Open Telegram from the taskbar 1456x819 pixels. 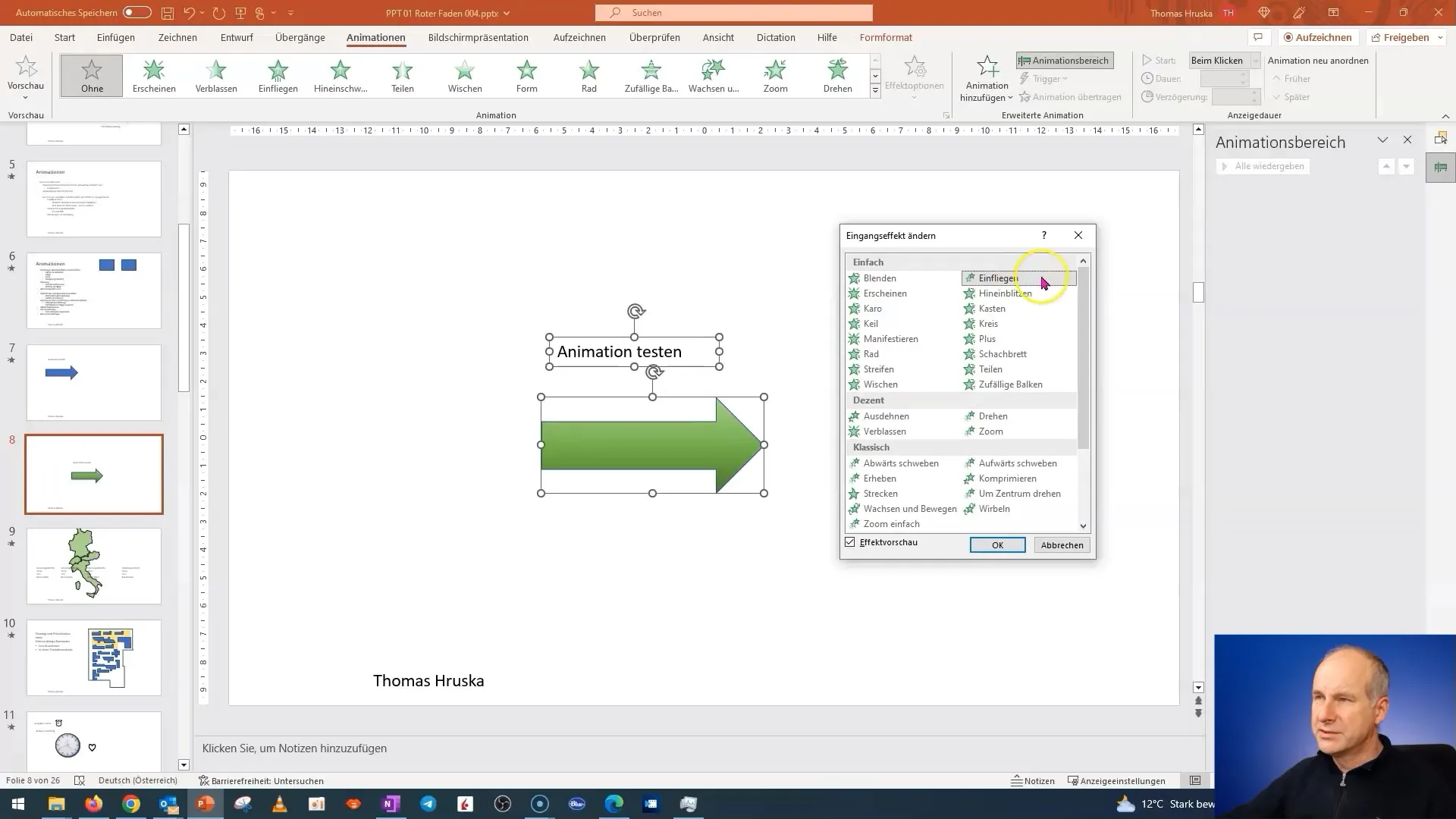428,804
